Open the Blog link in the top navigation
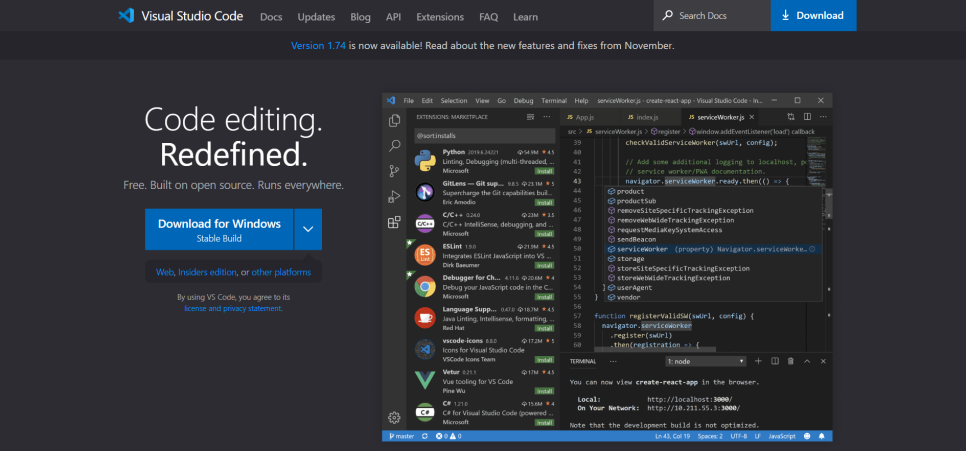Viewport: 966px width, 451px height. tap(360, 17)
